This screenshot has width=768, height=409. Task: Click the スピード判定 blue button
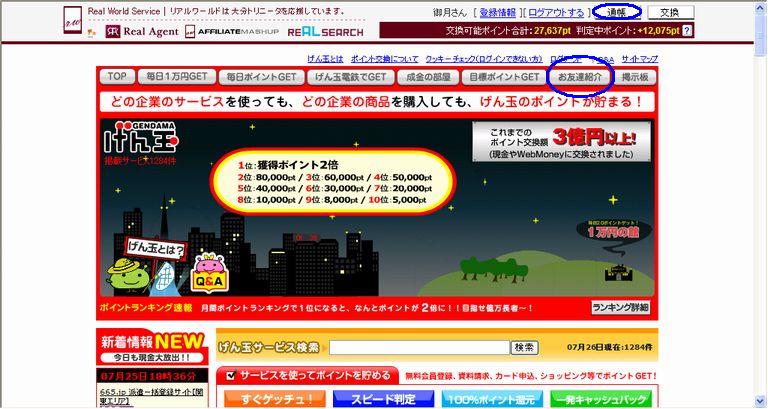point(384,399)
